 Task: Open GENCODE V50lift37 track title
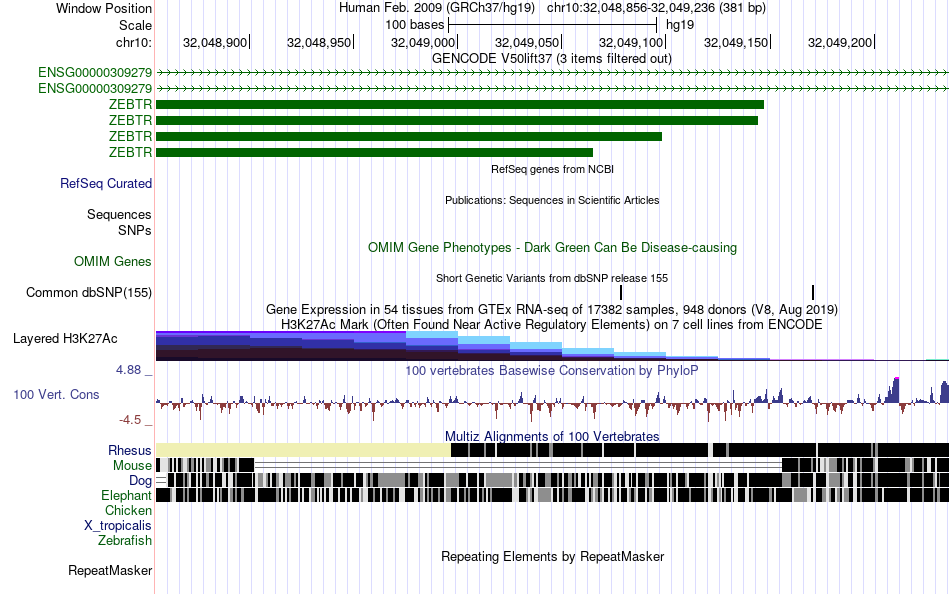pyautogui.click(x=551, y=59)
